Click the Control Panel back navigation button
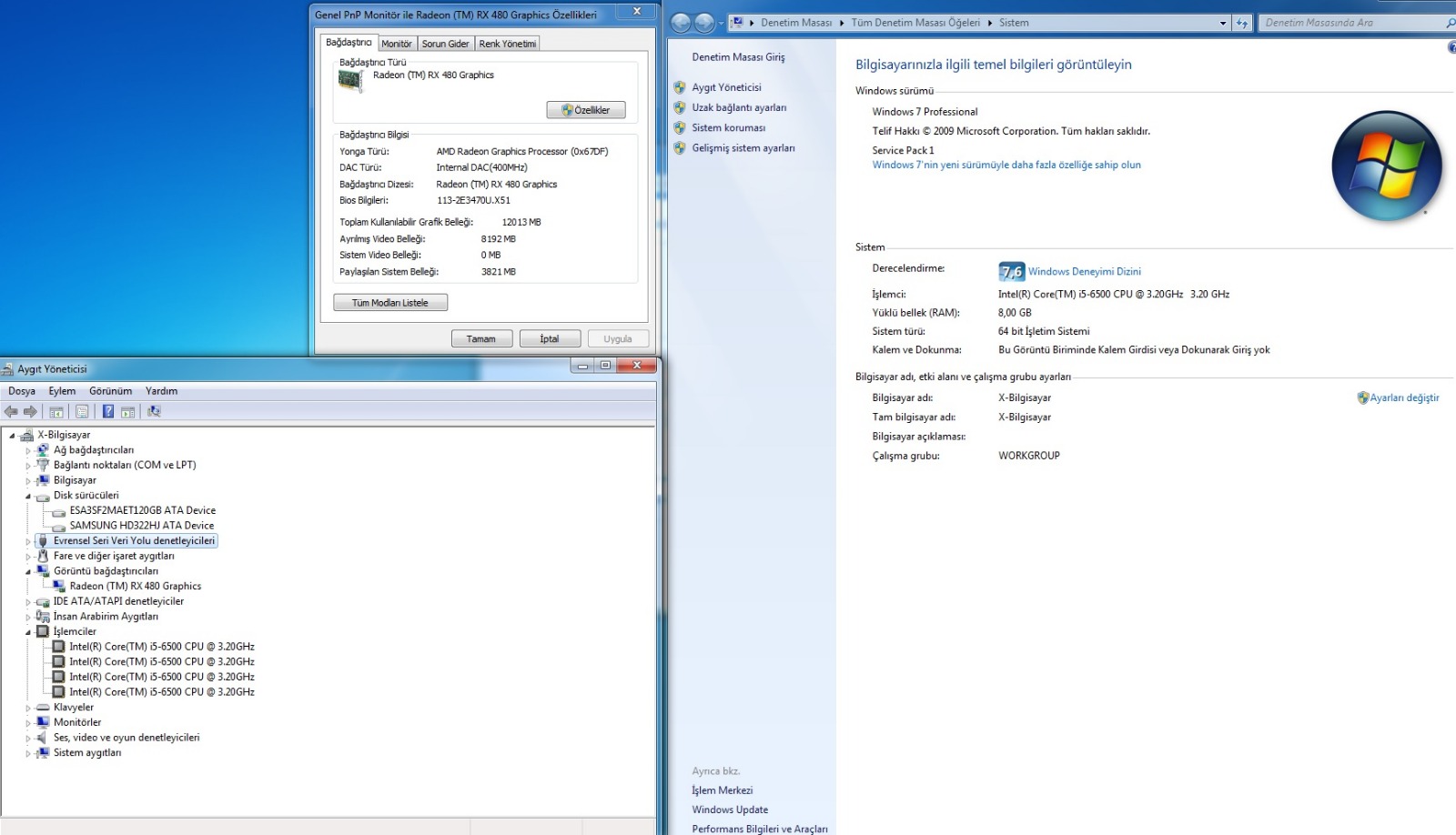This screenshot has width=1456, height=835. click(681, 24)
